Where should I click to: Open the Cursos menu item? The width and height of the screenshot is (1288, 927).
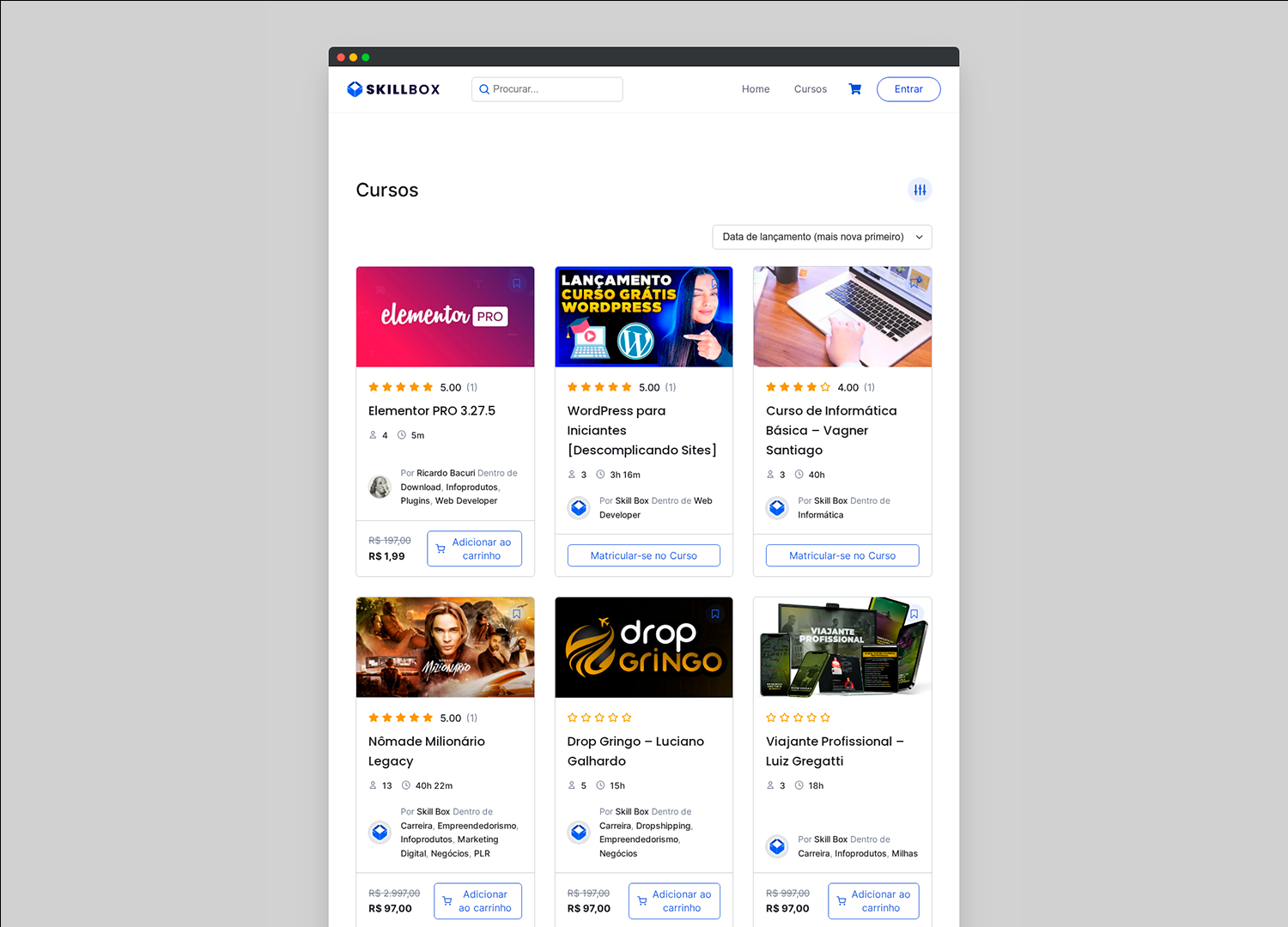(811, 89)
